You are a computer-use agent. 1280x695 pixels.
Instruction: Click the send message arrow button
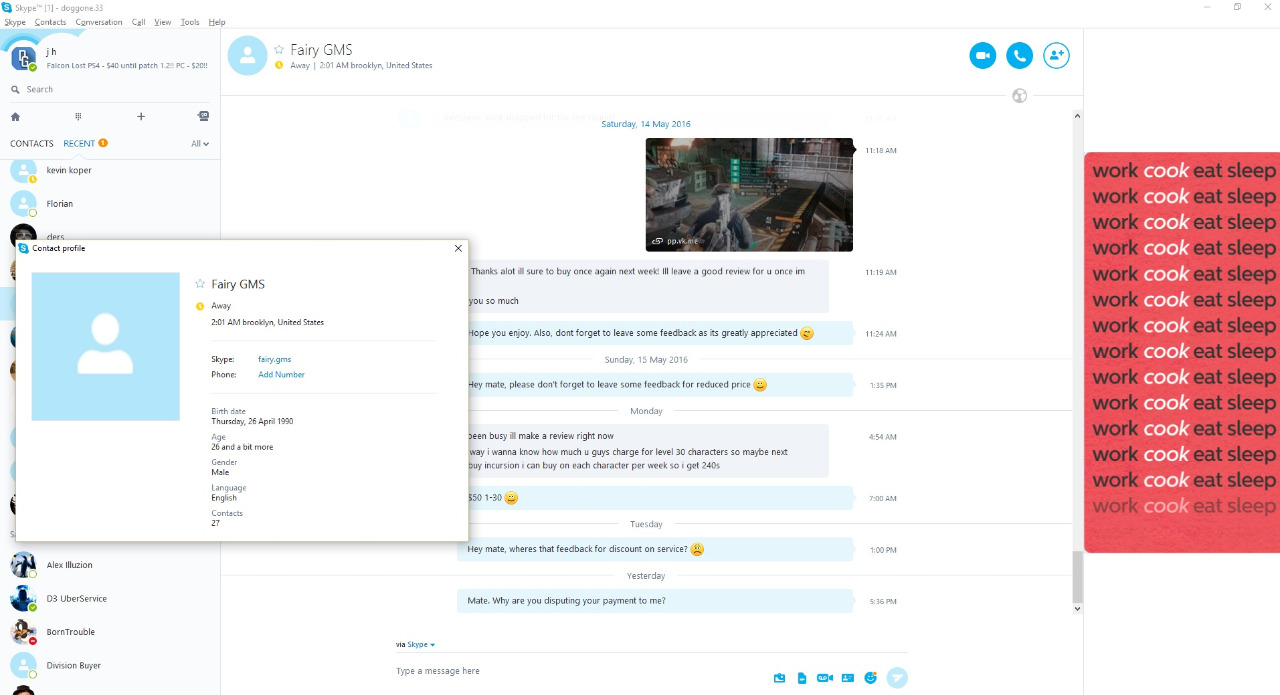click(x=897, y=677)
